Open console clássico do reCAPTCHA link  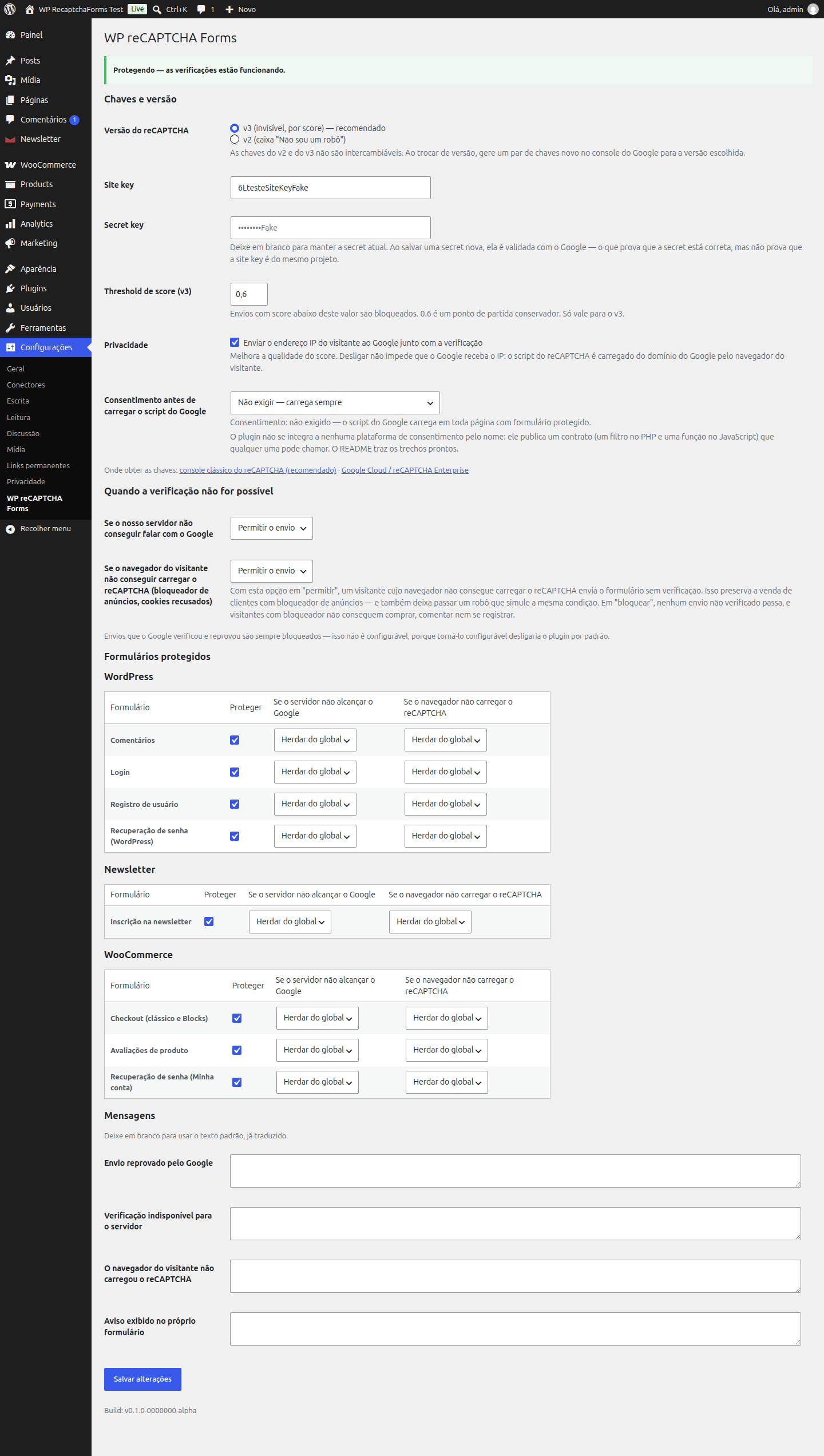click(x=257, y=470)
